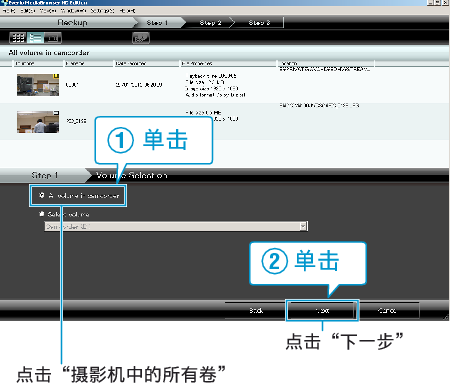This screenshot has height=384, width=450.
Task: Click the edit icon in the toolbar
Action: point(141,38)
